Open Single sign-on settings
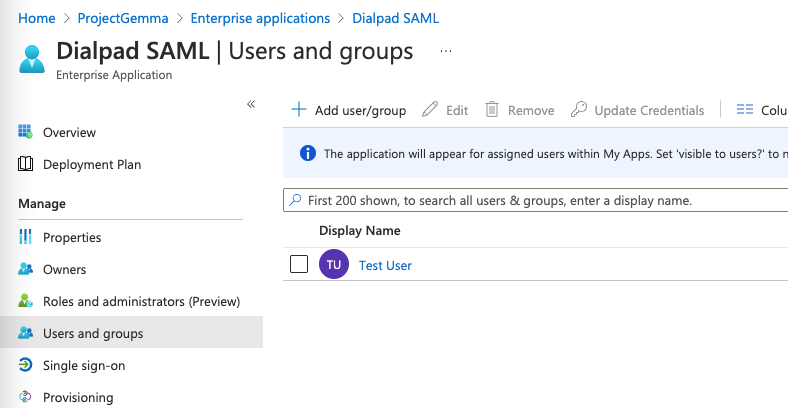This screenshot has width=788, height=408. 84,365
